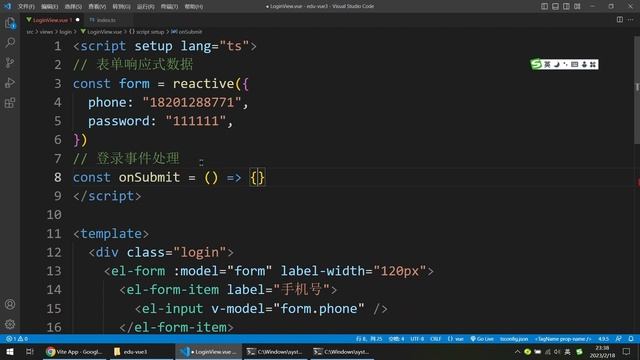Click vue language mode in status bar
This screenshot has height=360, width=640.
[x=456, y=339]
